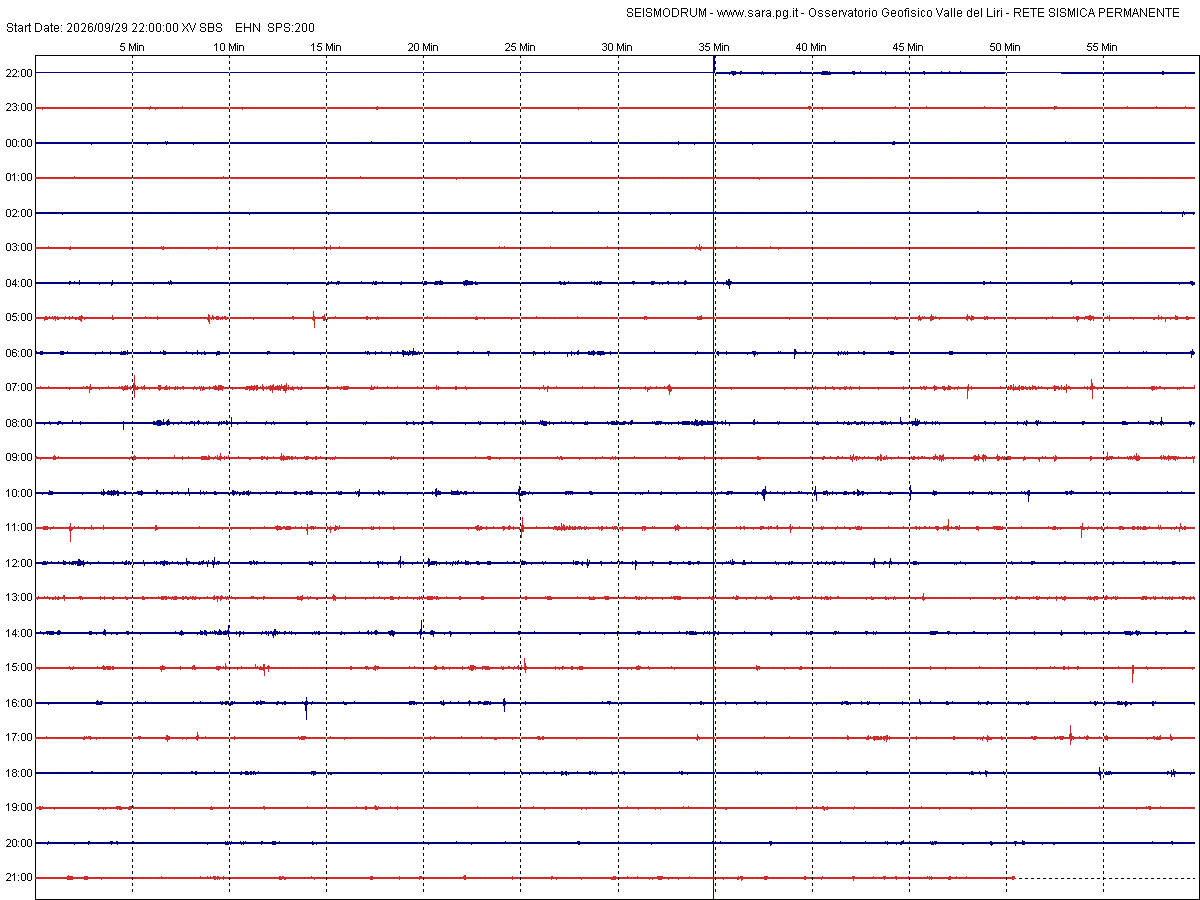The width and height of the screenshot is (1200, 900).
Task: Click the 10:00 blue trace row label
Action: click(19, 493)
